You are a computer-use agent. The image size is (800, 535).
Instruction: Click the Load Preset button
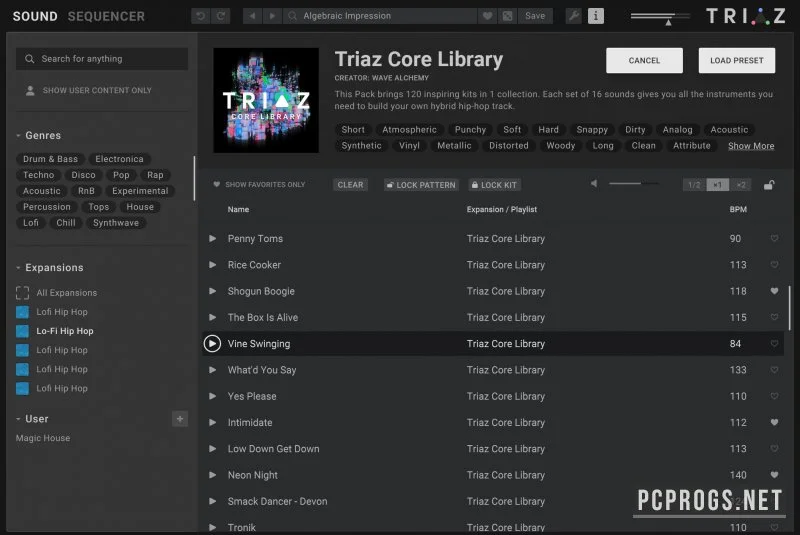click(x=737, y=60)
